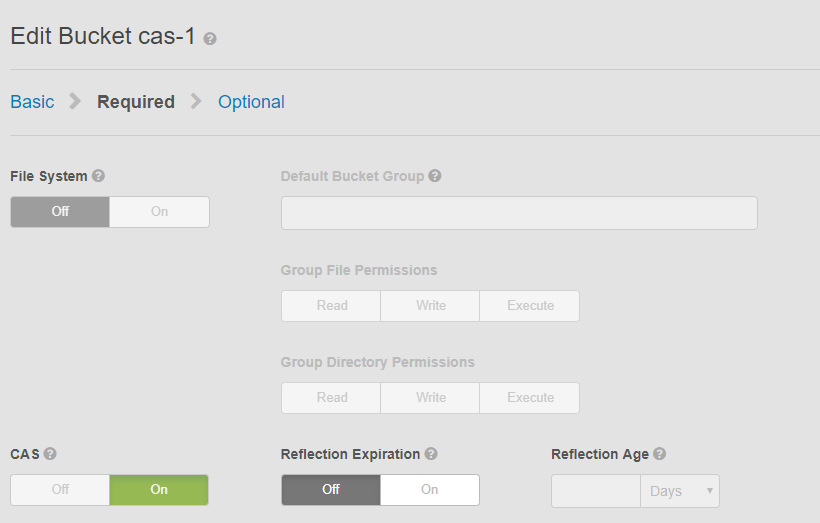820x523 pixels.
Task: Click Default Bucket Group help icon
Action: point(435,176)
